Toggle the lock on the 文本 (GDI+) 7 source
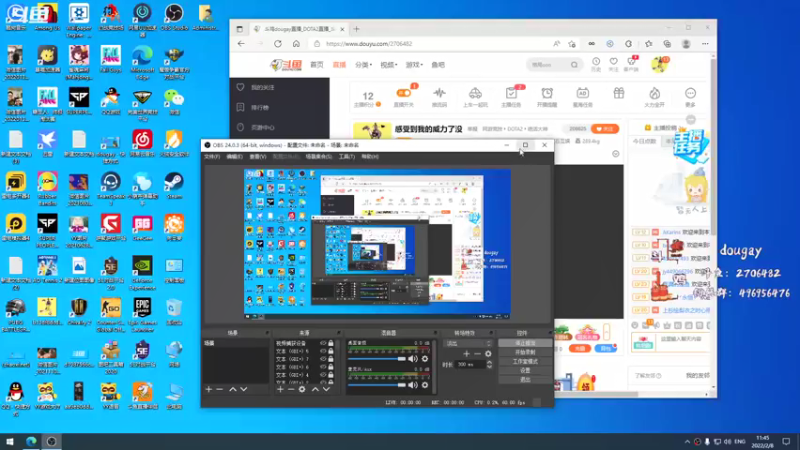 pos(331,359)
